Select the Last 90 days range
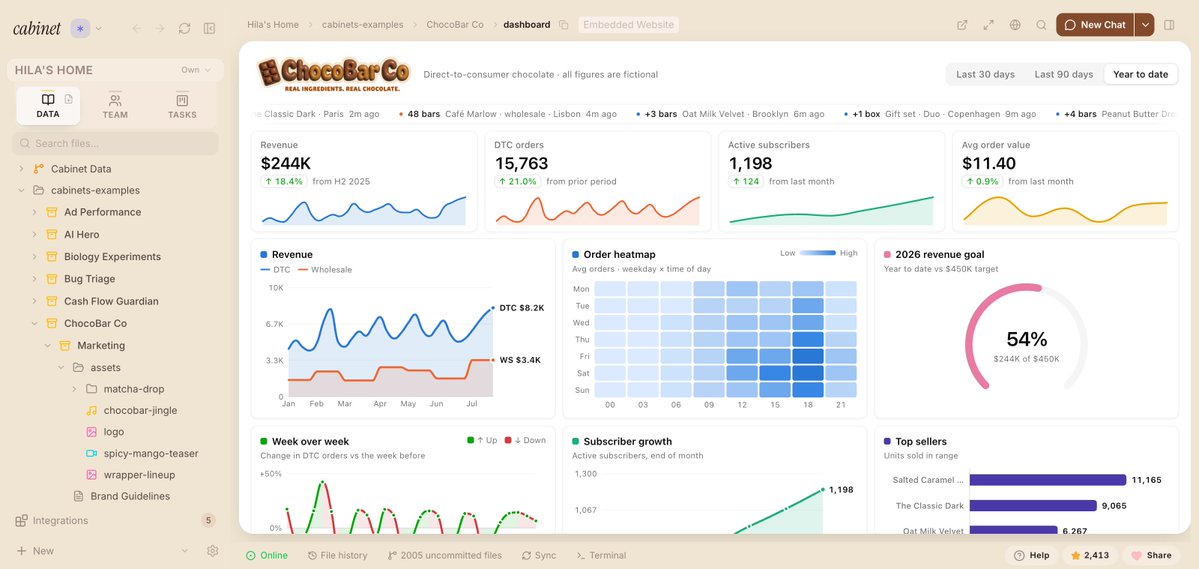This screenshot has width=1199, height=569. tap(1064, 74)
